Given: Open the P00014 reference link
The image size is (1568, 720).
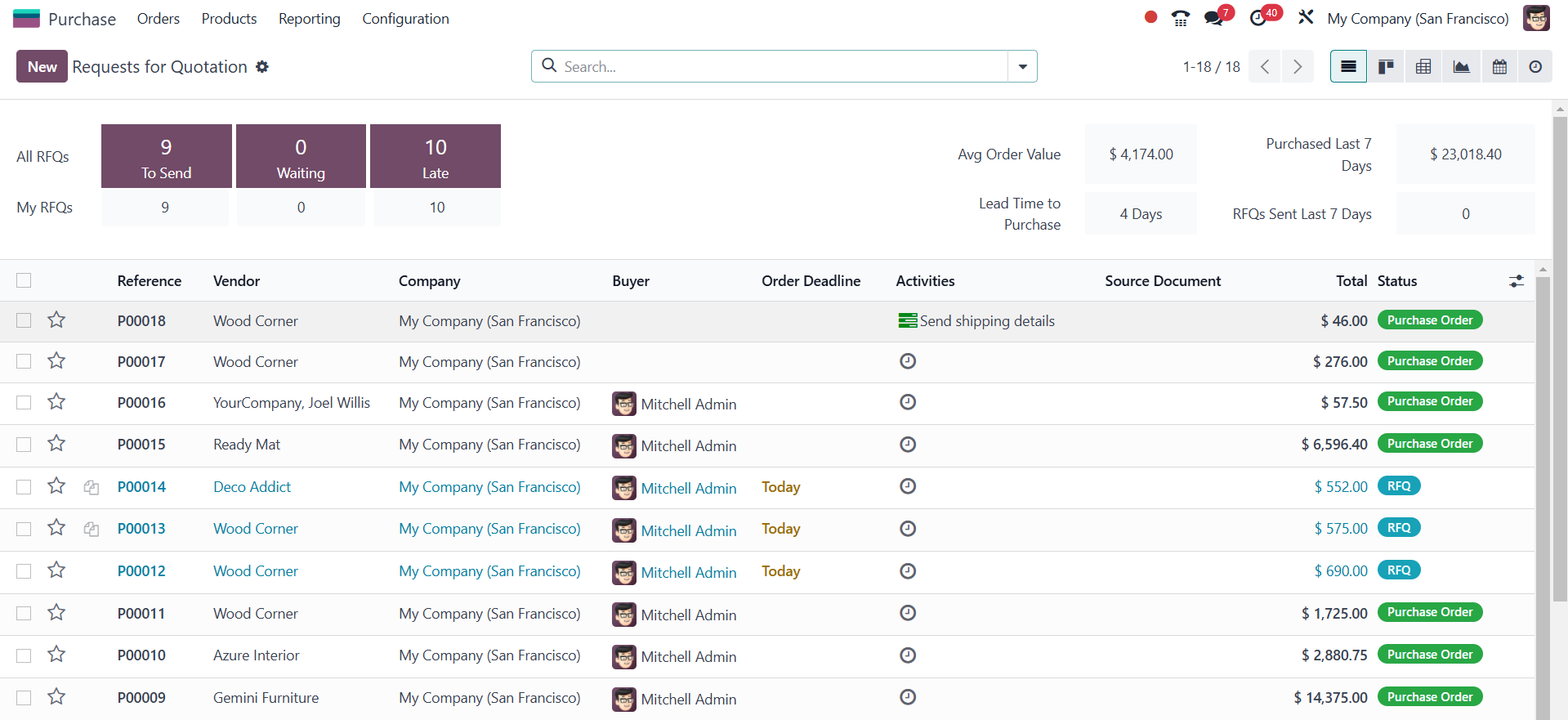Looking at the screenshot, I should pyautogui.click(x=141, y=487).
